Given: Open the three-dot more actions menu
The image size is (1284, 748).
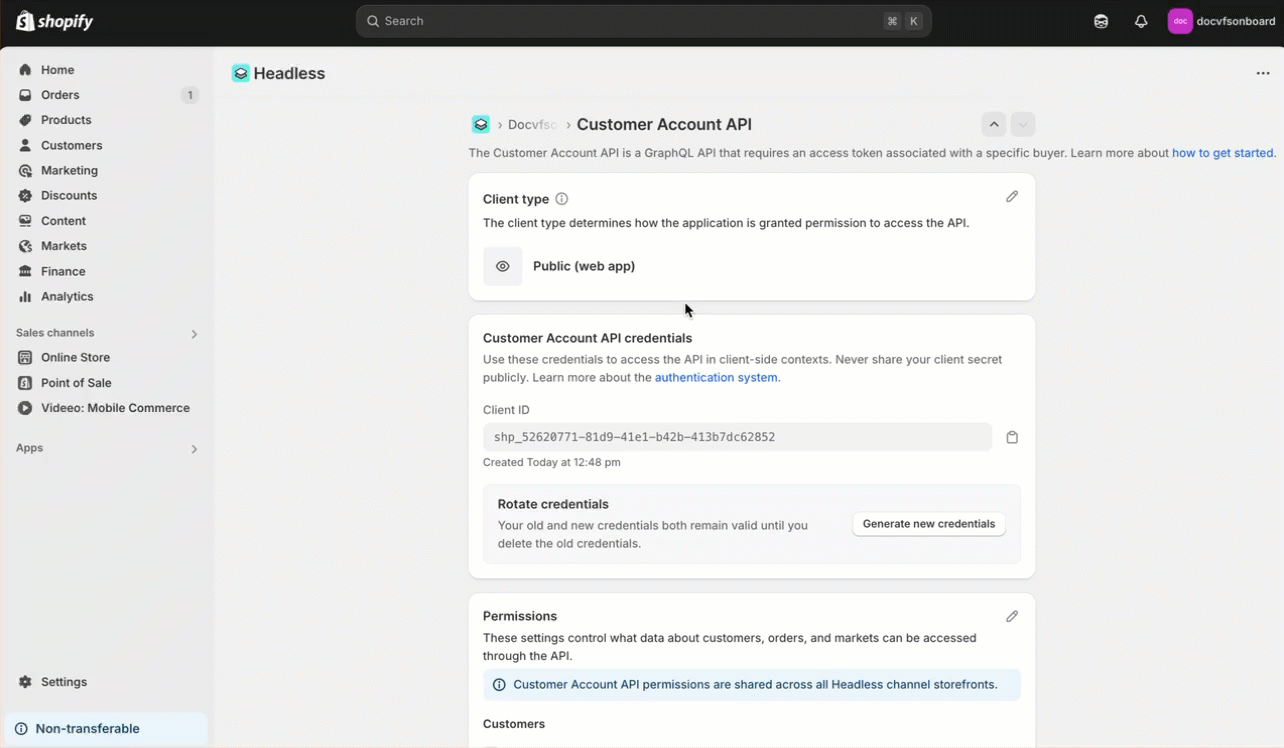Looking at the screenshot, I should coord(1262,73).
